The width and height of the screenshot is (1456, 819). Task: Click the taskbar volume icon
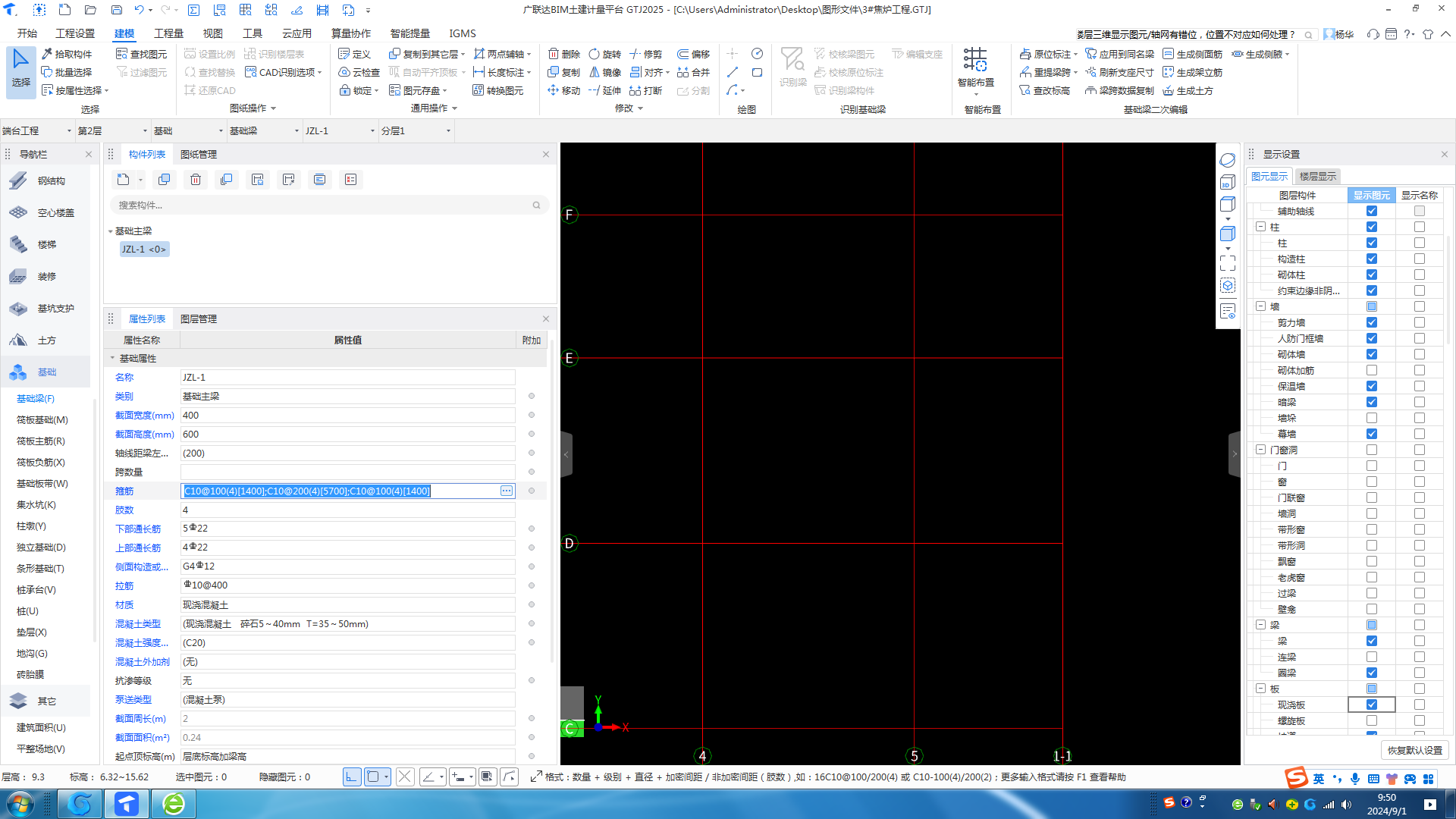click(x=1346, y=805)
